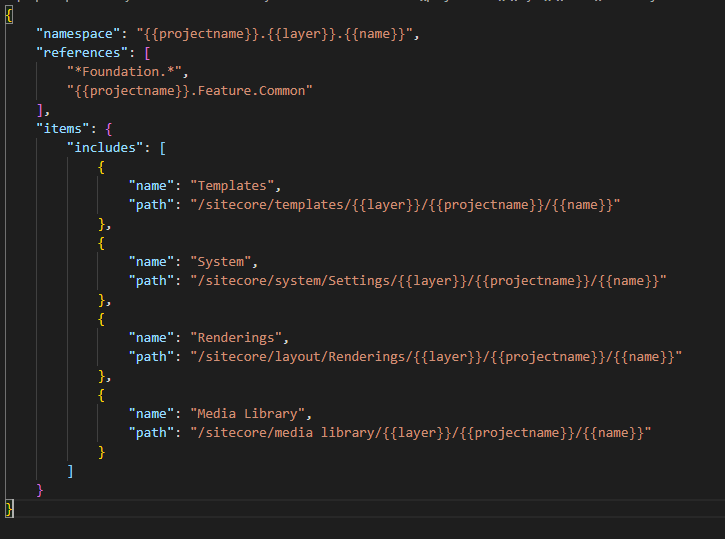Click the "name" key of the Renderings entry
The image size is (725, 539).
[x=151, y=338]
